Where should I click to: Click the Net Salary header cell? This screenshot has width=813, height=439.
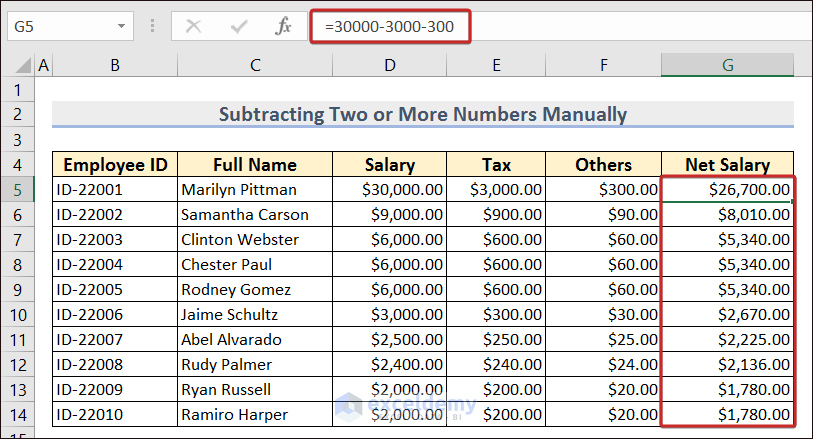[727, 165]
